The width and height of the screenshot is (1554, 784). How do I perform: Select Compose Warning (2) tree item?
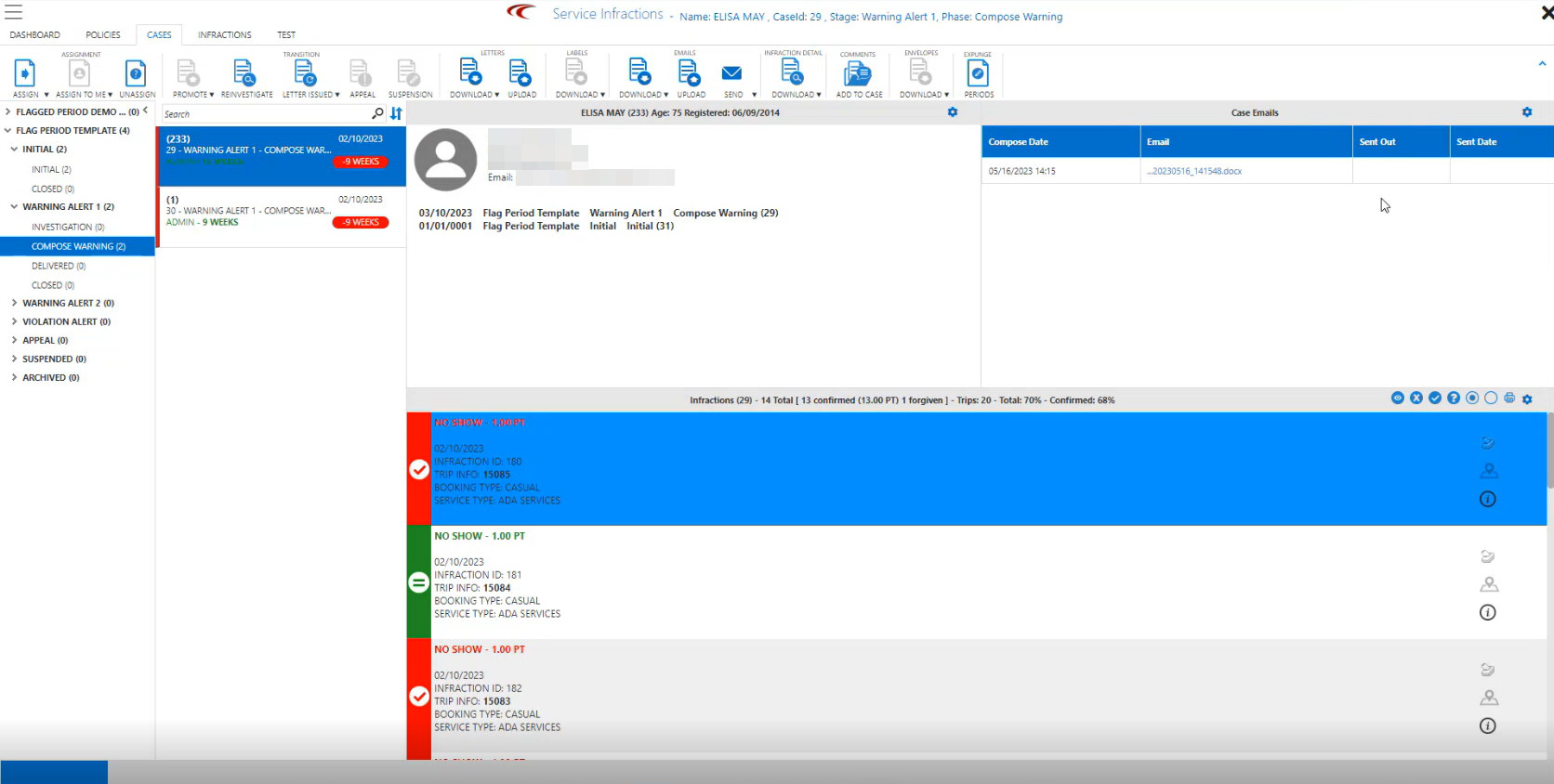(78, 246)
